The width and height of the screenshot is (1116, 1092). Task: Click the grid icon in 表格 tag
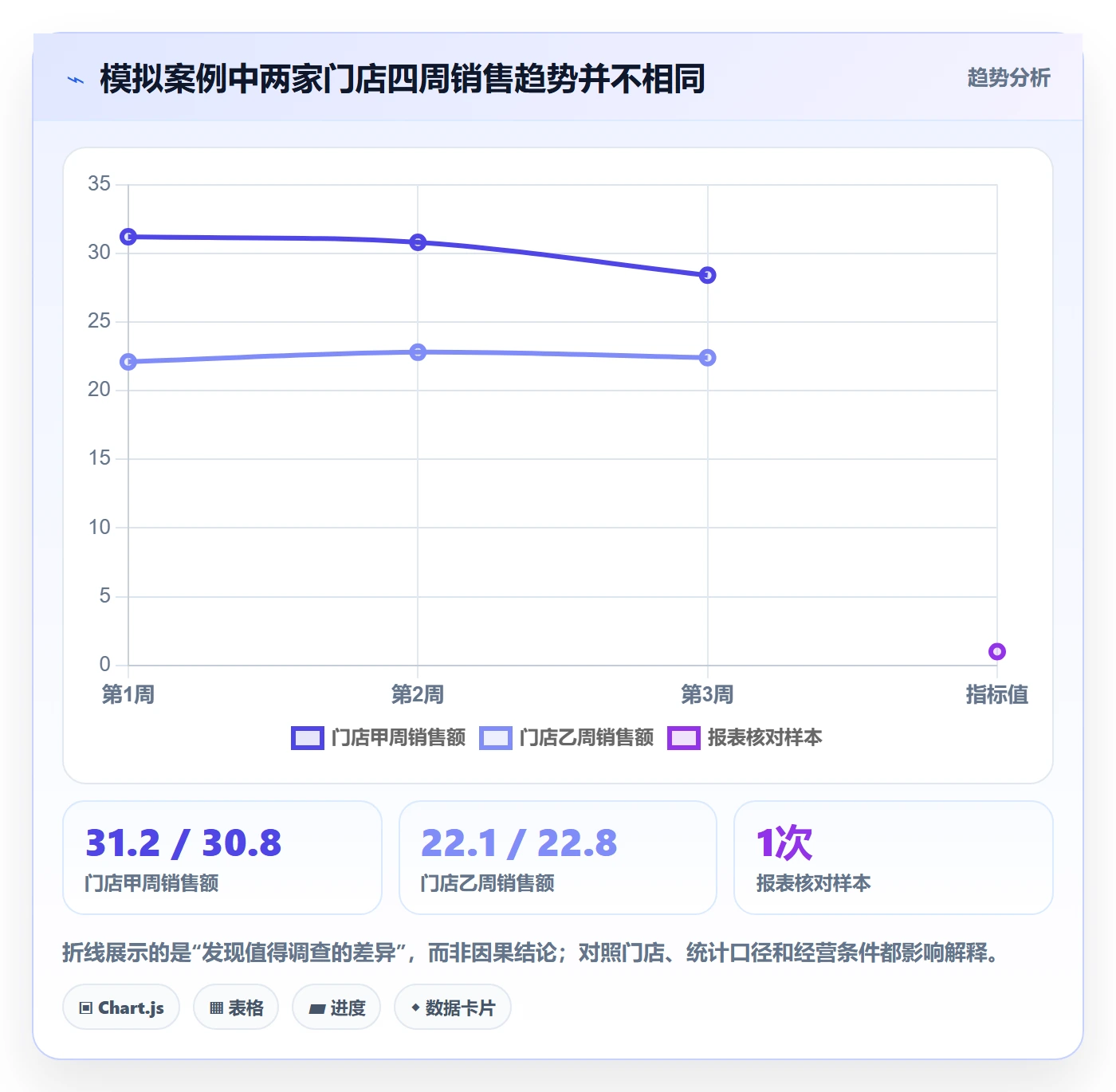tap(216, 1008)
